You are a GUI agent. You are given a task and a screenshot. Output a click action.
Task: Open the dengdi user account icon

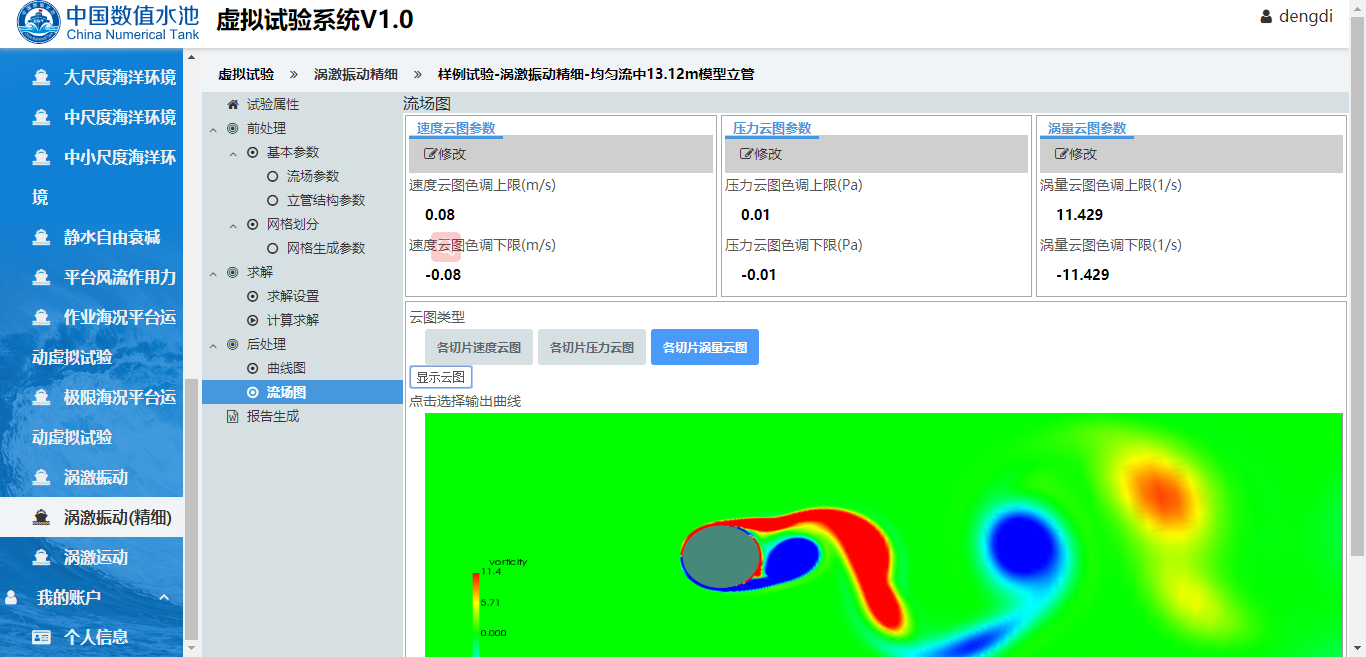click(1266, 17)
